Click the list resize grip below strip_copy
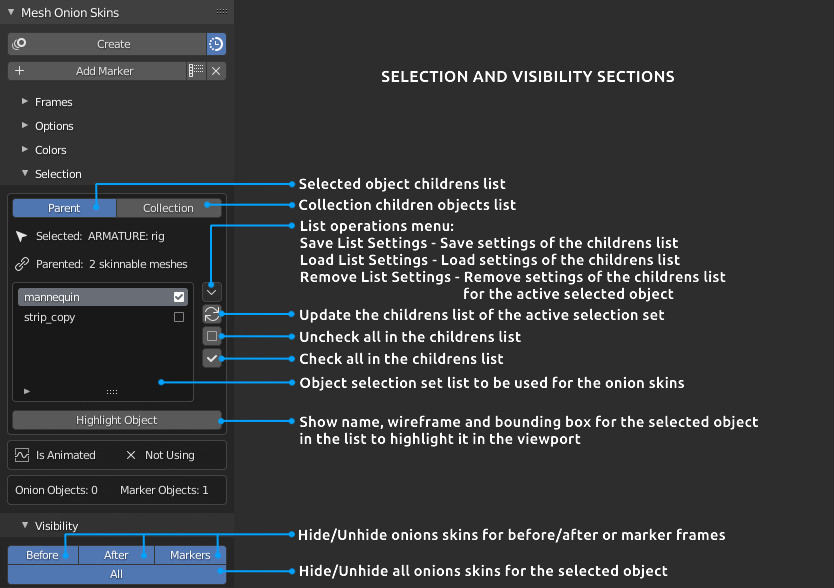This screenshot has width=834, height=588. pos(112,392)
